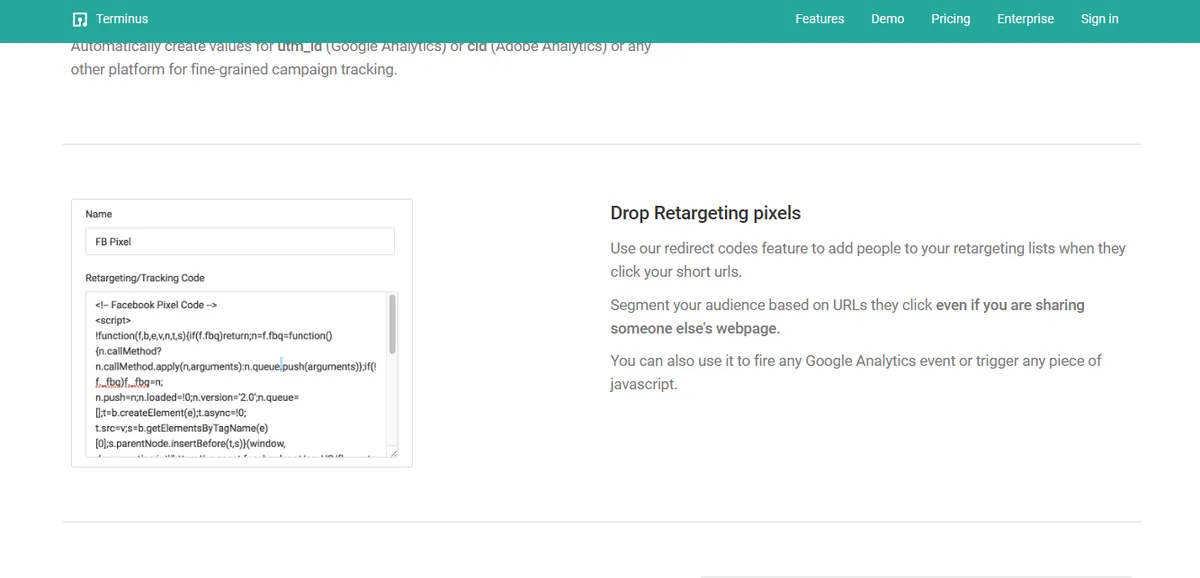The width and height of the screenshot is (1200, 578).
Task: Click the Drop Retargeting pixels heading
Action: point(705,213)
